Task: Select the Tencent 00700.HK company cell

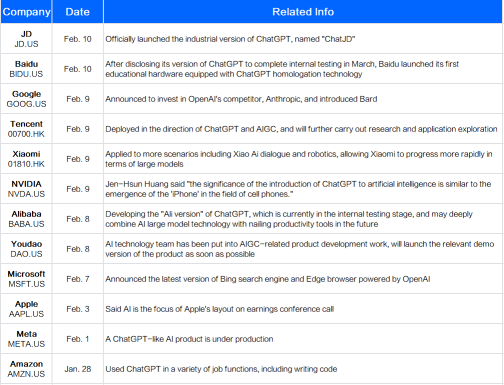Action: pos(26,129)
